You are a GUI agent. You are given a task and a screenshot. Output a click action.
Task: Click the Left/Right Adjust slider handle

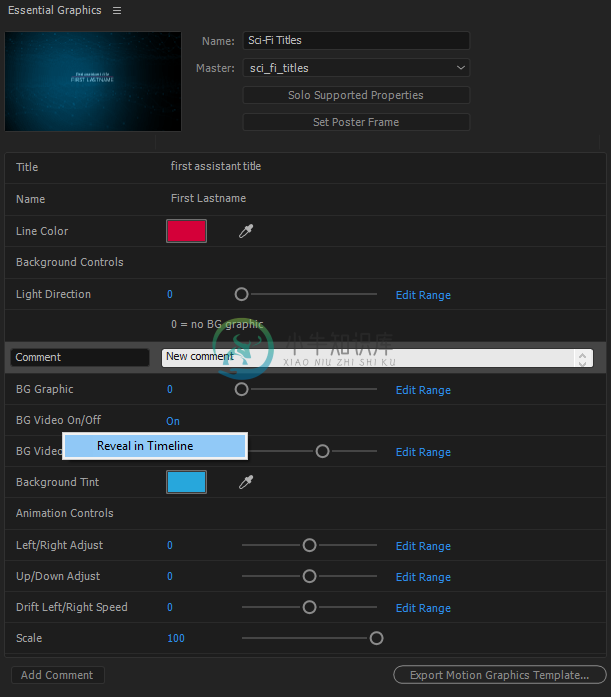309,545
